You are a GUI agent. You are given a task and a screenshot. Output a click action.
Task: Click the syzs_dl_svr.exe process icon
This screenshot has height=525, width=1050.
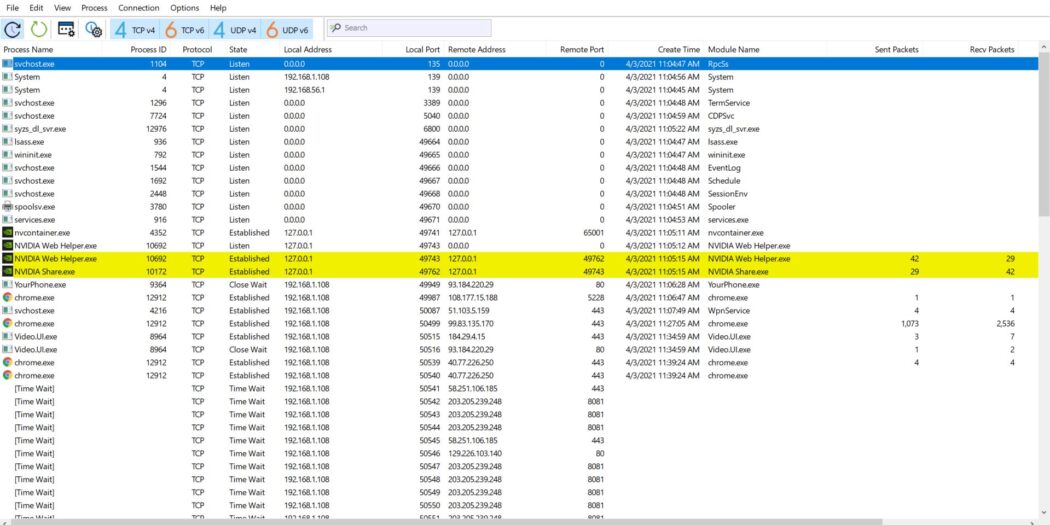click(7, 129)
